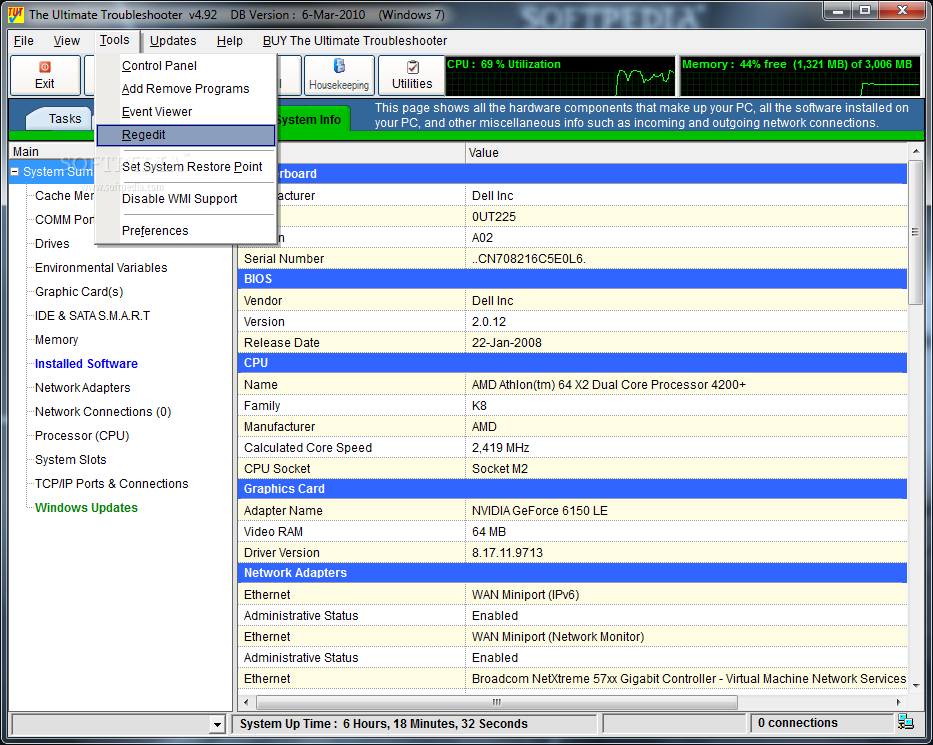Select IDE & SATA S.M.A.R.T item

tap(92, 316)
